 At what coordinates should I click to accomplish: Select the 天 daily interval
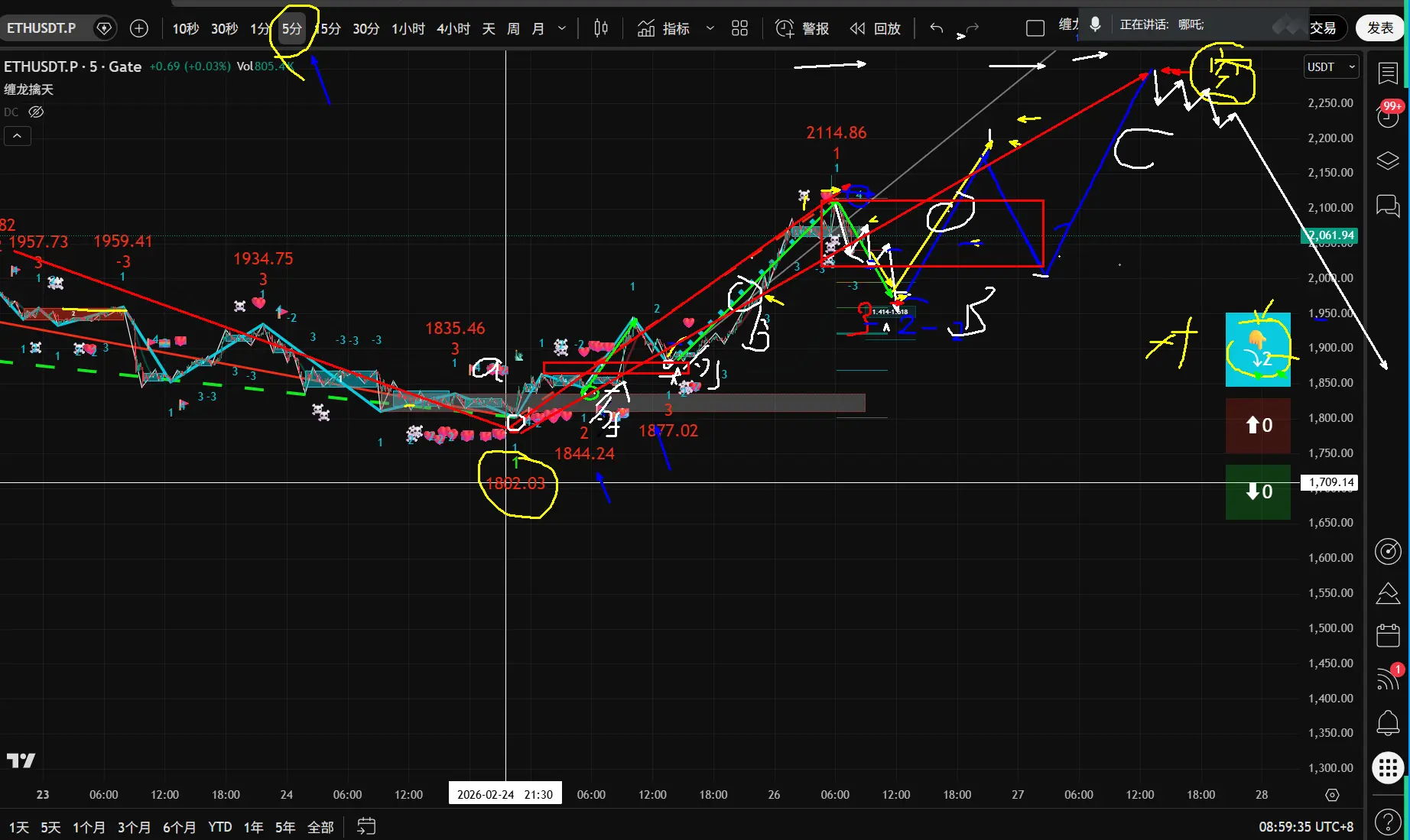point(489,28)
